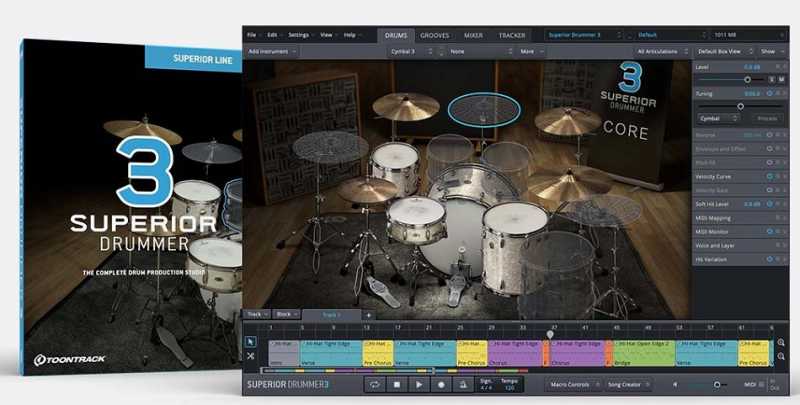Click the loop playback button

pyautogui.click(x=374, y=385)
